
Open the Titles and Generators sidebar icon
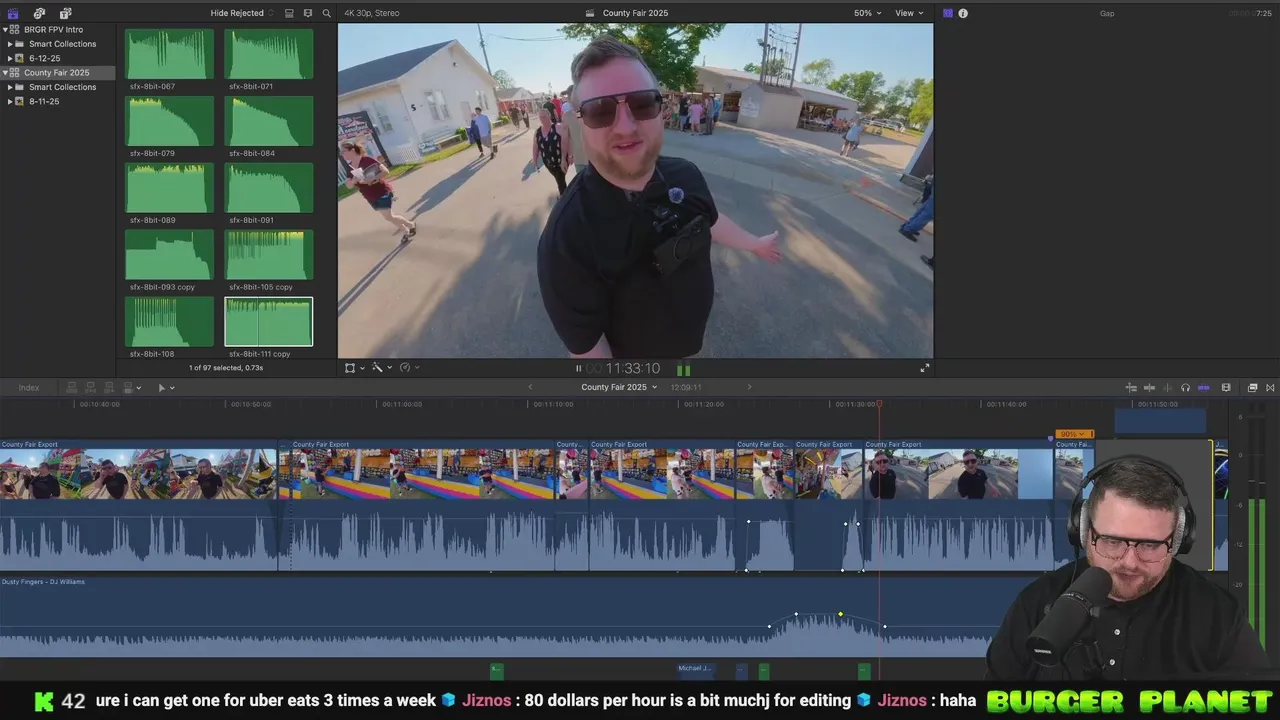65,13
